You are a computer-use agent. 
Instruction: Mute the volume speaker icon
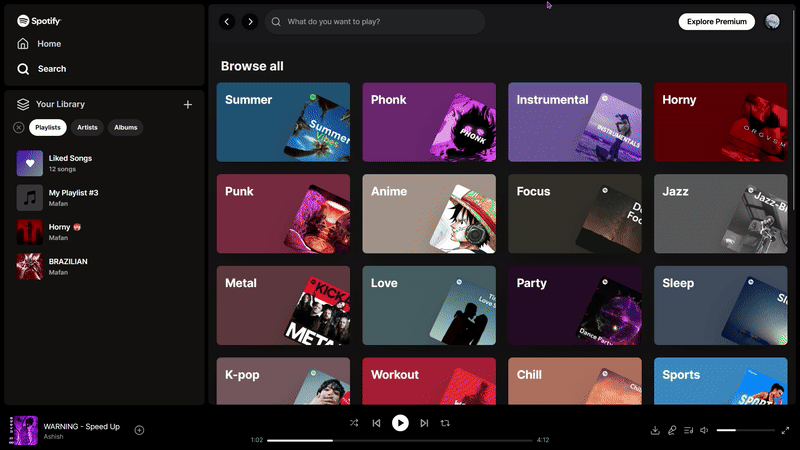point(705,431)
